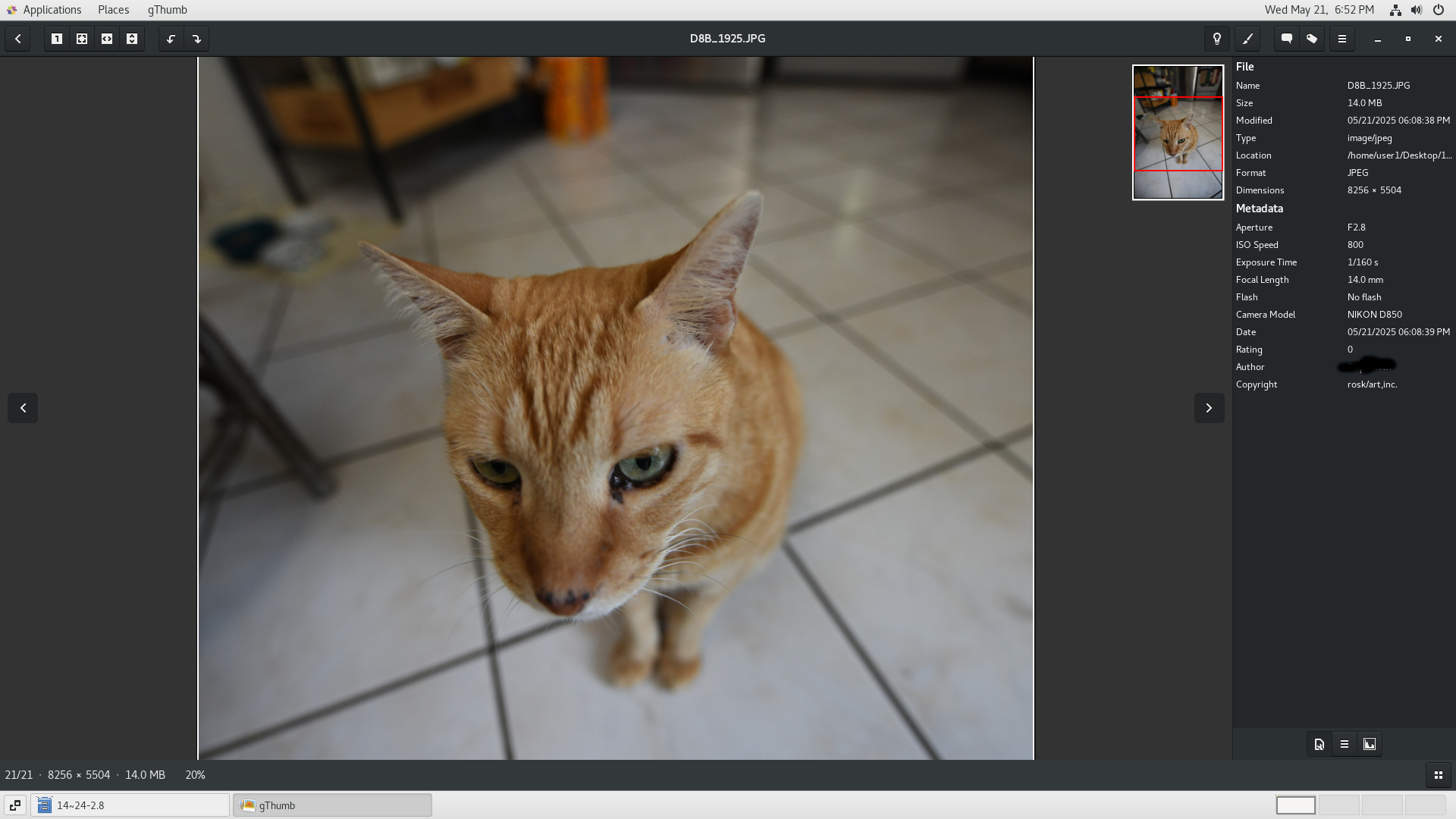Click the File section heading
The height and width of the screenshot is (819, 1456).
point(1244,67)
